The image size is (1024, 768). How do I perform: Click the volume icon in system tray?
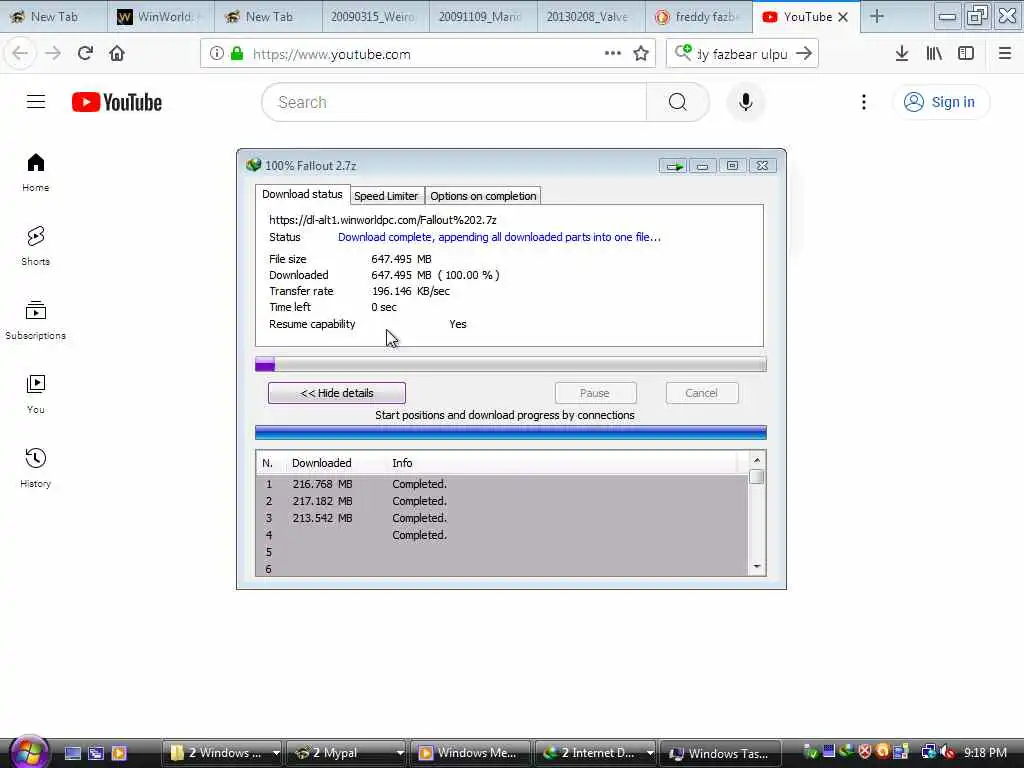948,752
